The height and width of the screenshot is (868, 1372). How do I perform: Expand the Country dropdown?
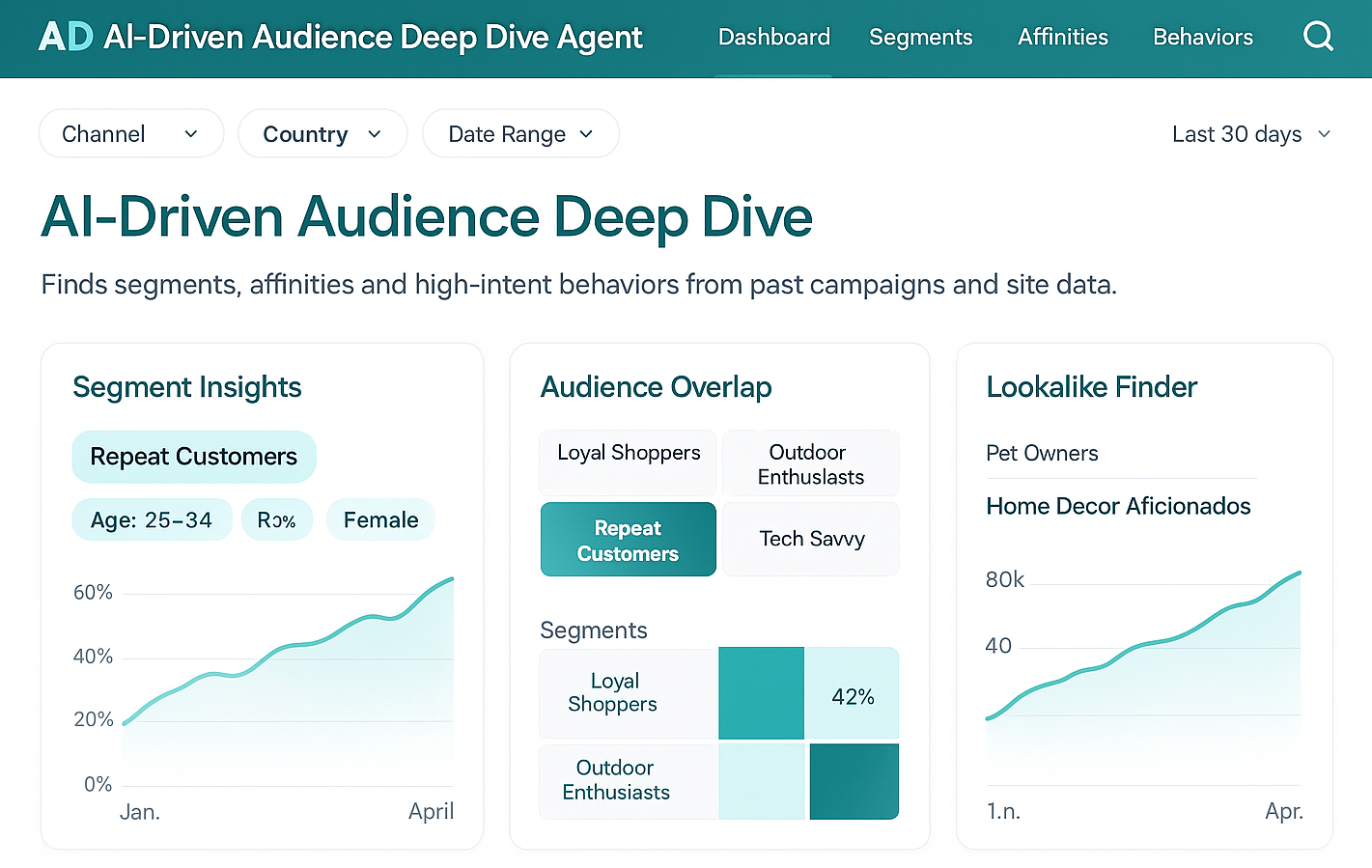point(322,133)
